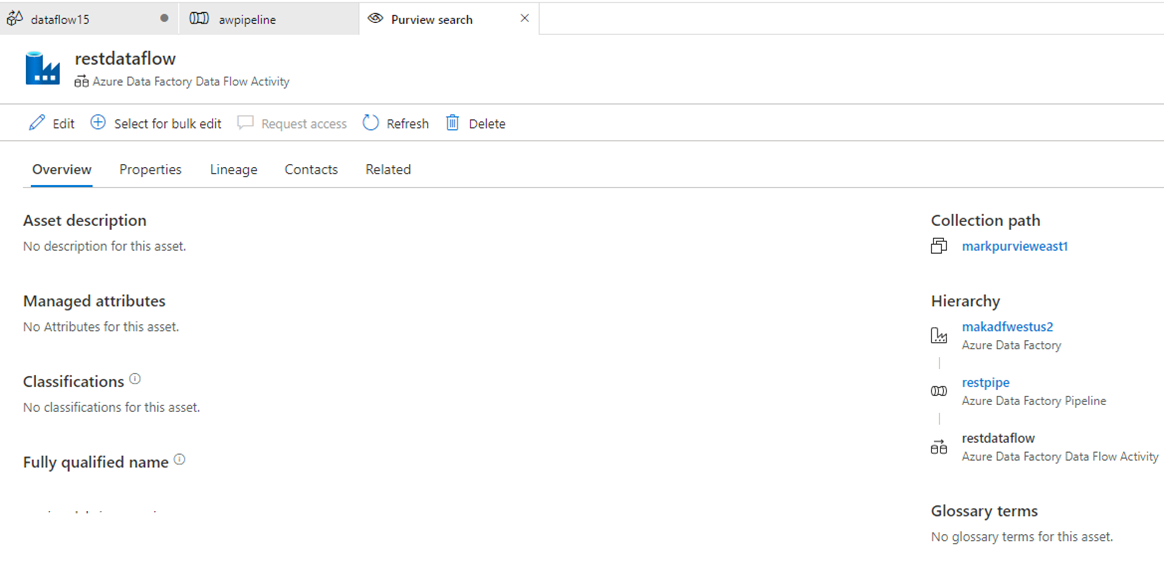This screenshot has width=1164, height=577.
Task: Click the Azure Data Factory icon beside makadfwestus2
Action: click(x=938, y=334)
